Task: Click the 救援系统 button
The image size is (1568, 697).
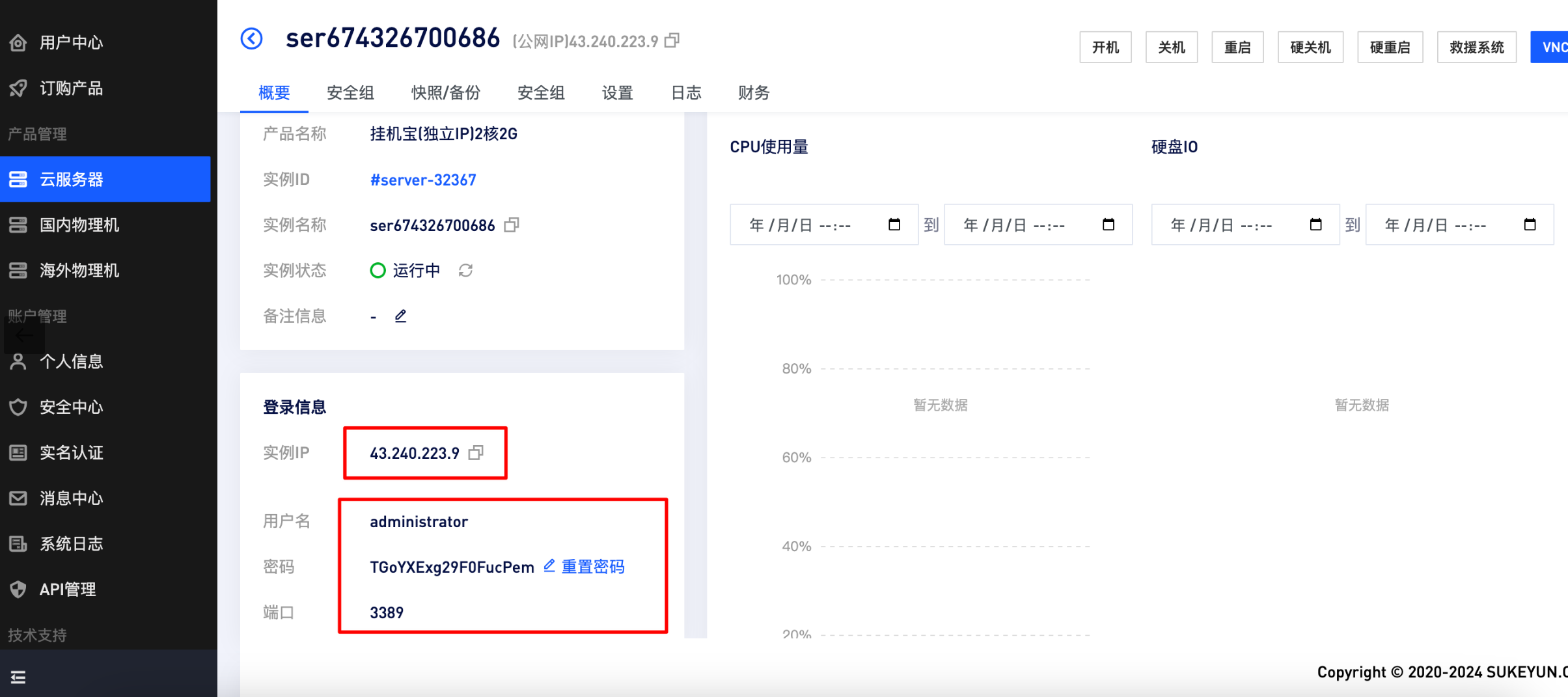Action: 1476,48
